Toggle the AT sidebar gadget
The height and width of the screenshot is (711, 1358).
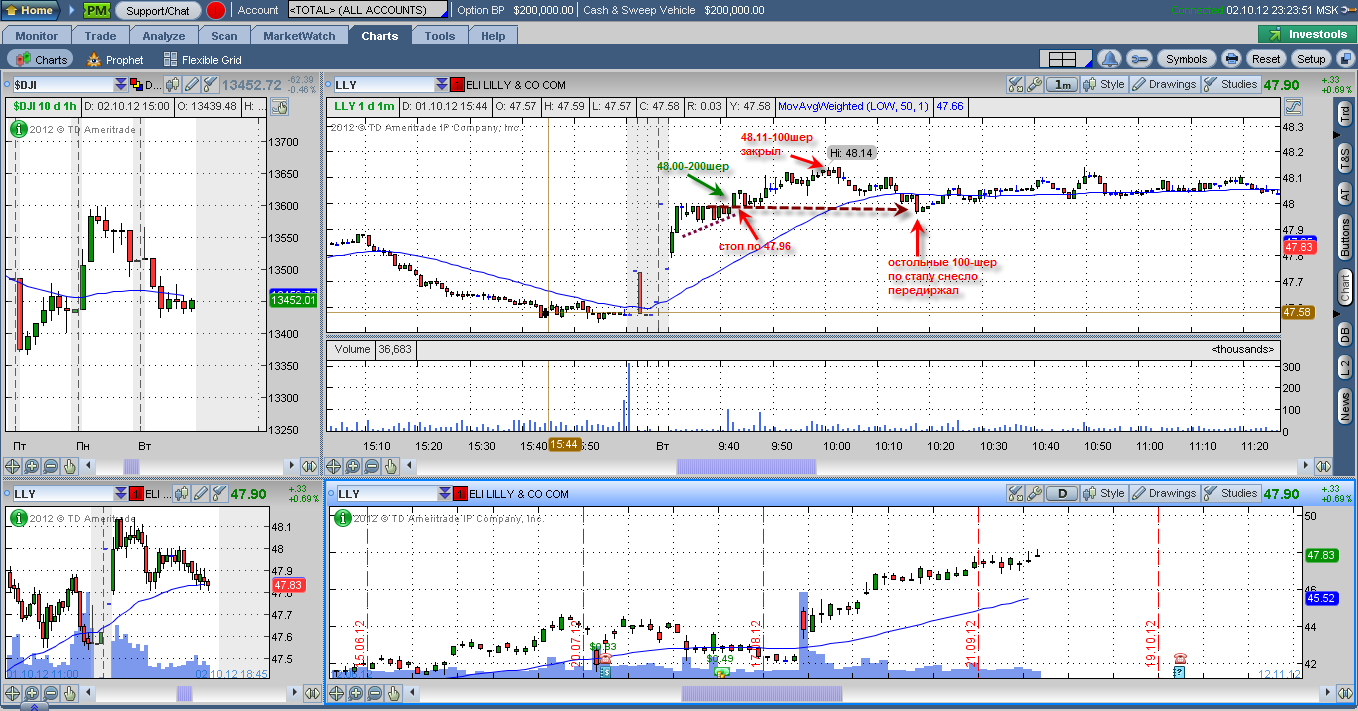pyautogui.click(x=1345, y=194)
